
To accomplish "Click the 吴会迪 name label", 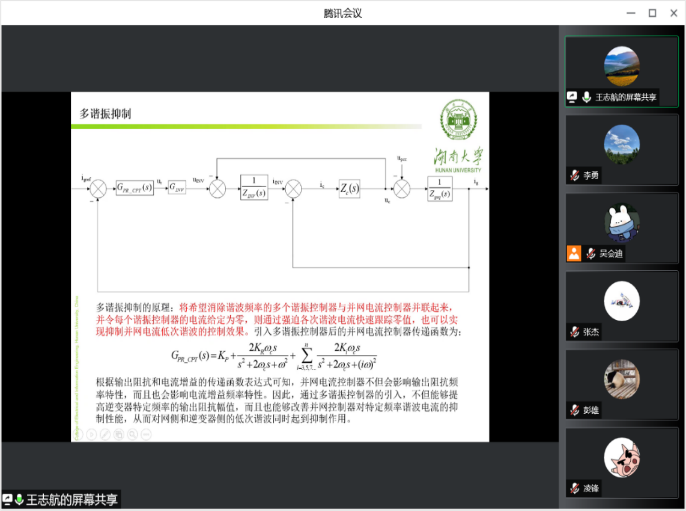I will pyautogui.click(x=611, y=253).
